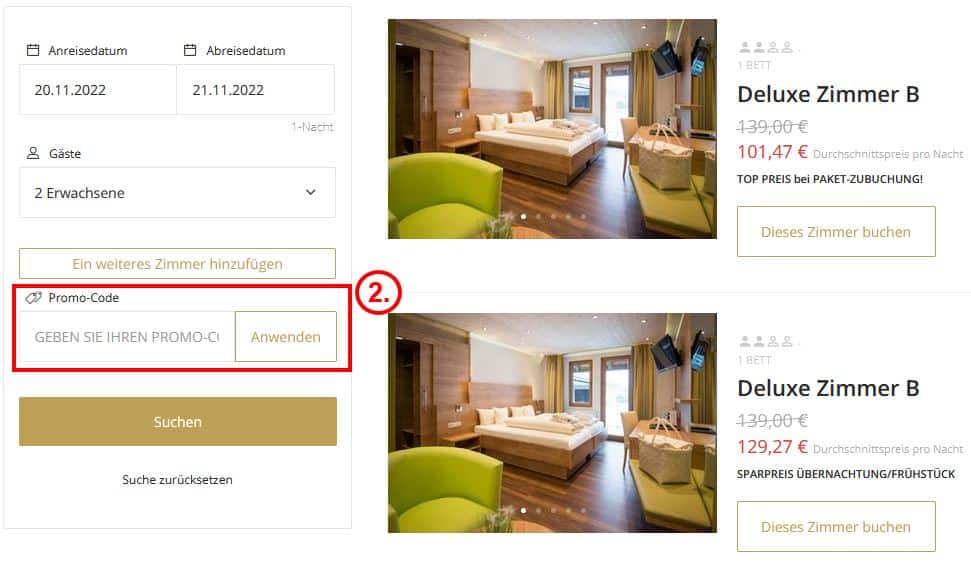Open the 2 Erwachsene guests dropdown
The image size is (971, 565).
[x=178, y=193]
